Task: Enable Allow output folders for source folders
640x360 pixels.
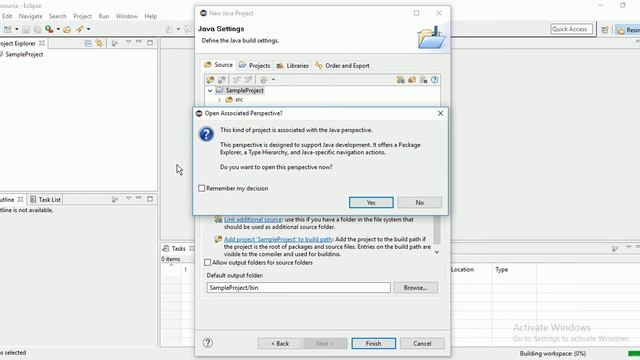Action: (207, 262)
